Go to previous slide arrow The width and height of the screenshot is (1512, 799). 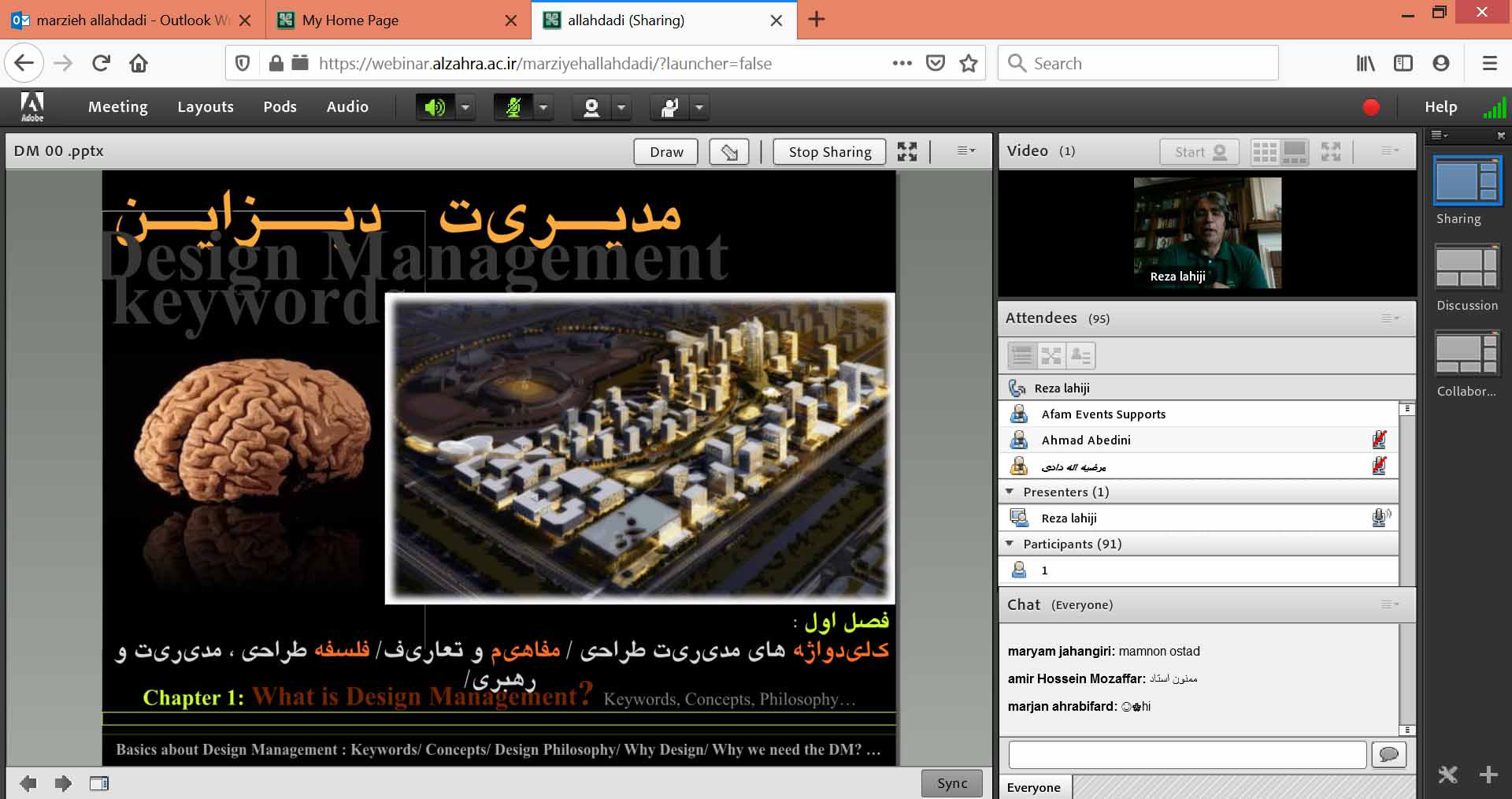coord(28,783)
